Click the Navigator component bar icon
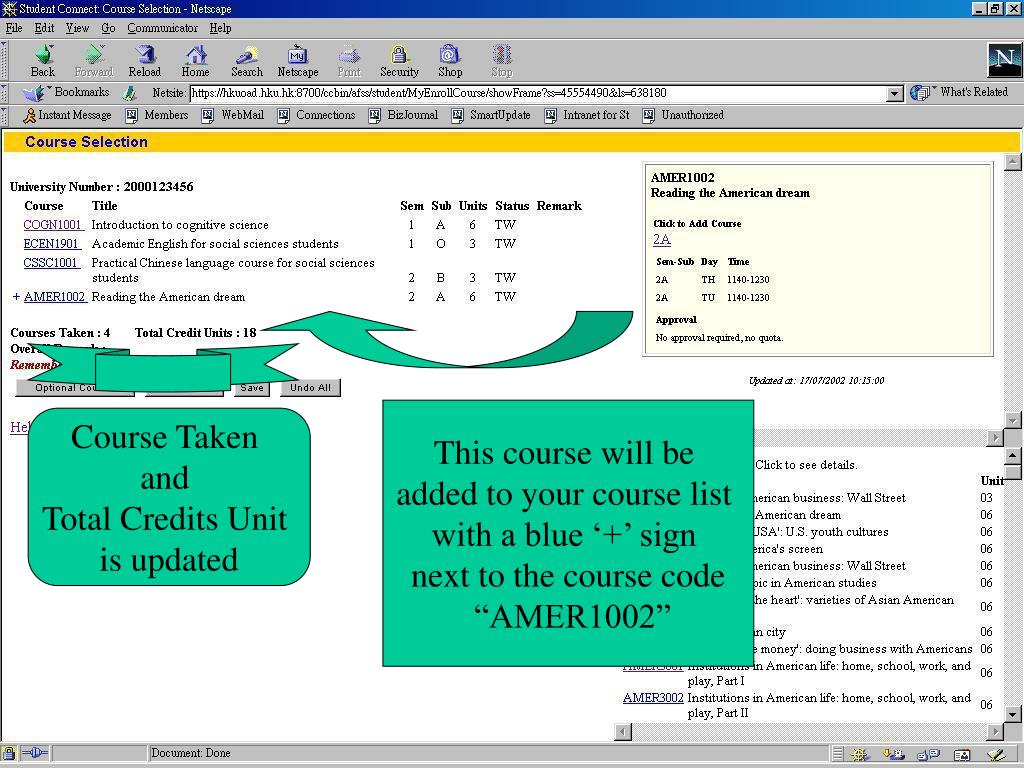 [860, 754]
